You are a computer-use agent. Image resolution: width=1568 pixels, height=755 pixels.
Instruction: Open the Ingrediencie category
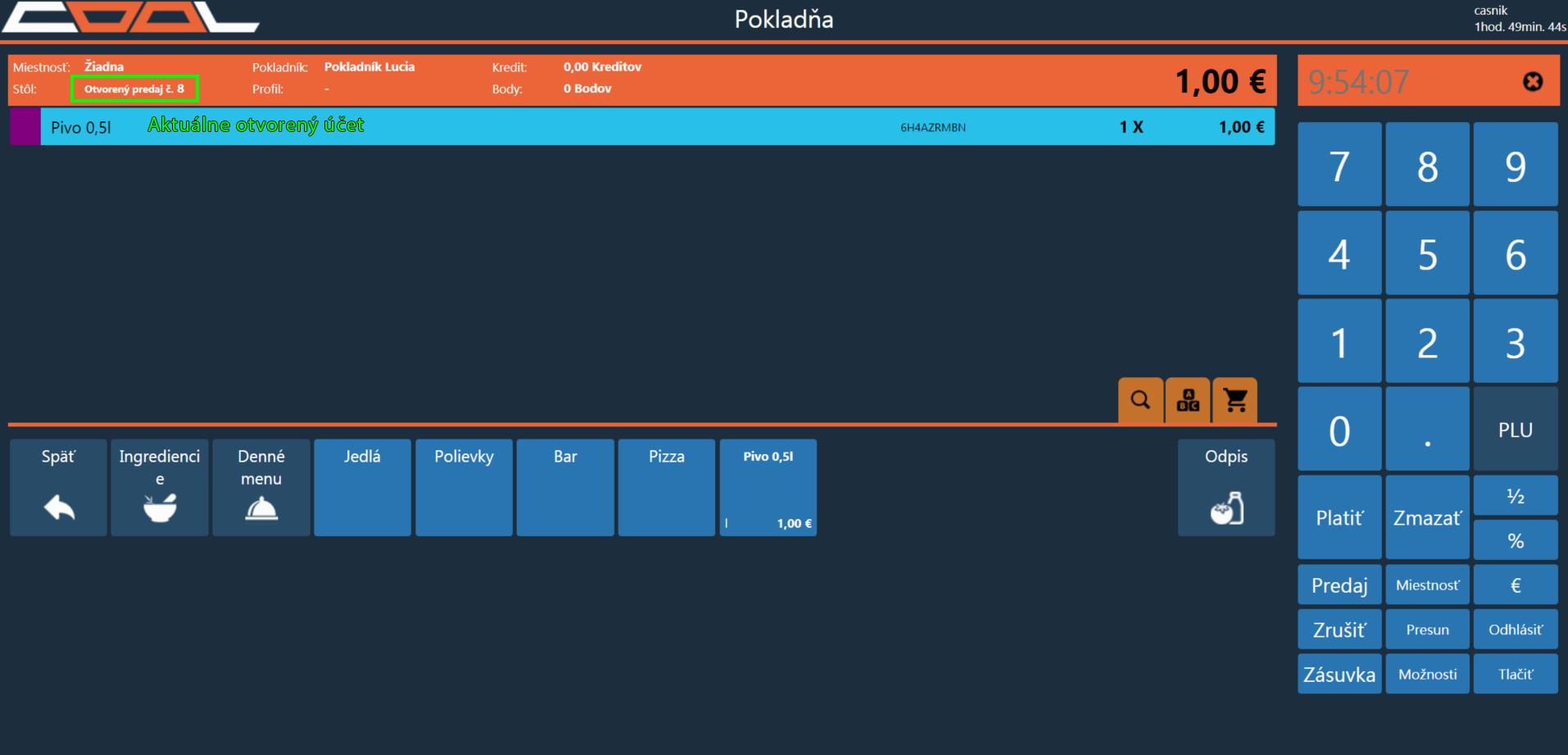point(160,488)
